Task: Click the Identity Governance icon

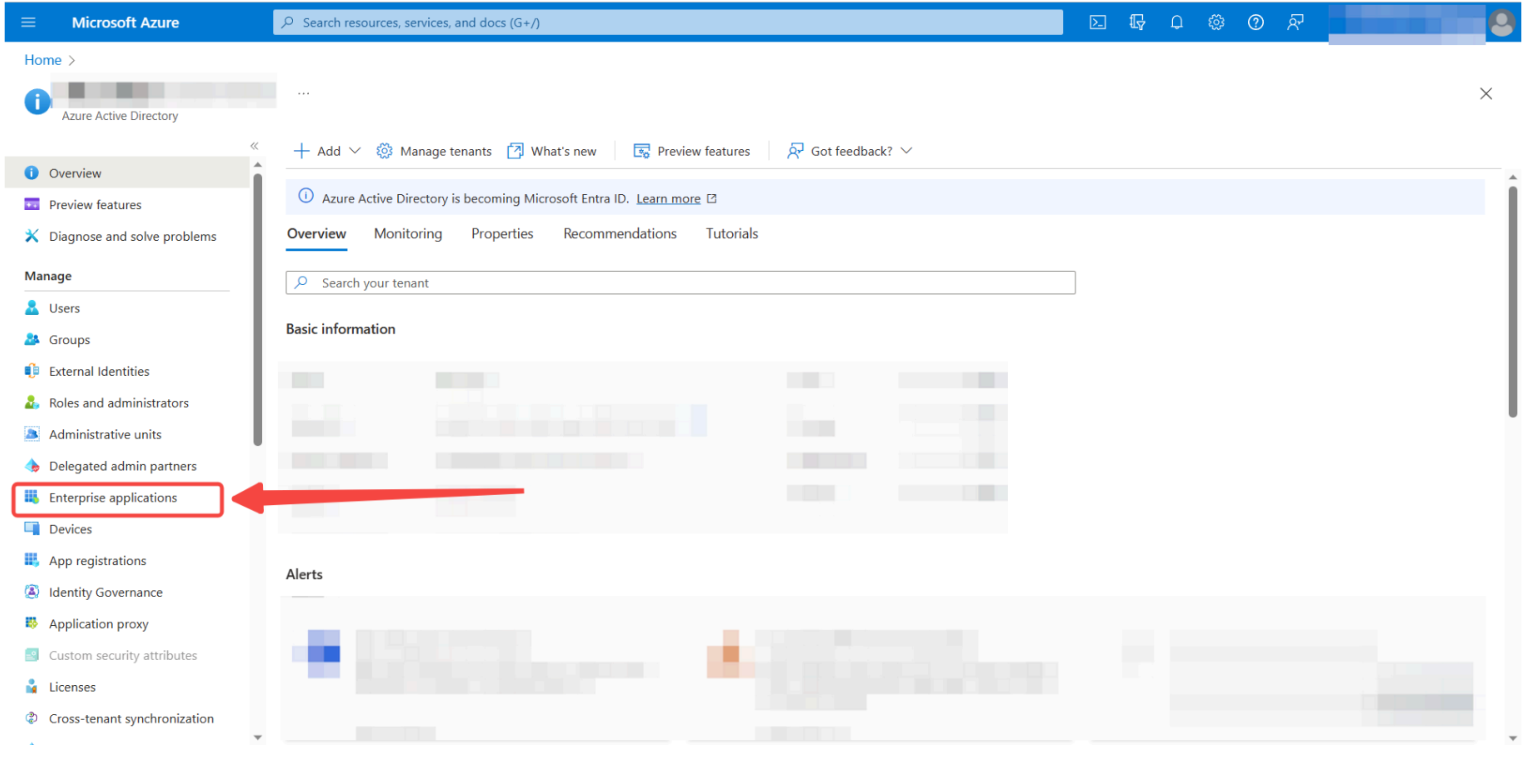Action: pyautogui.click(x=32, y=592)
